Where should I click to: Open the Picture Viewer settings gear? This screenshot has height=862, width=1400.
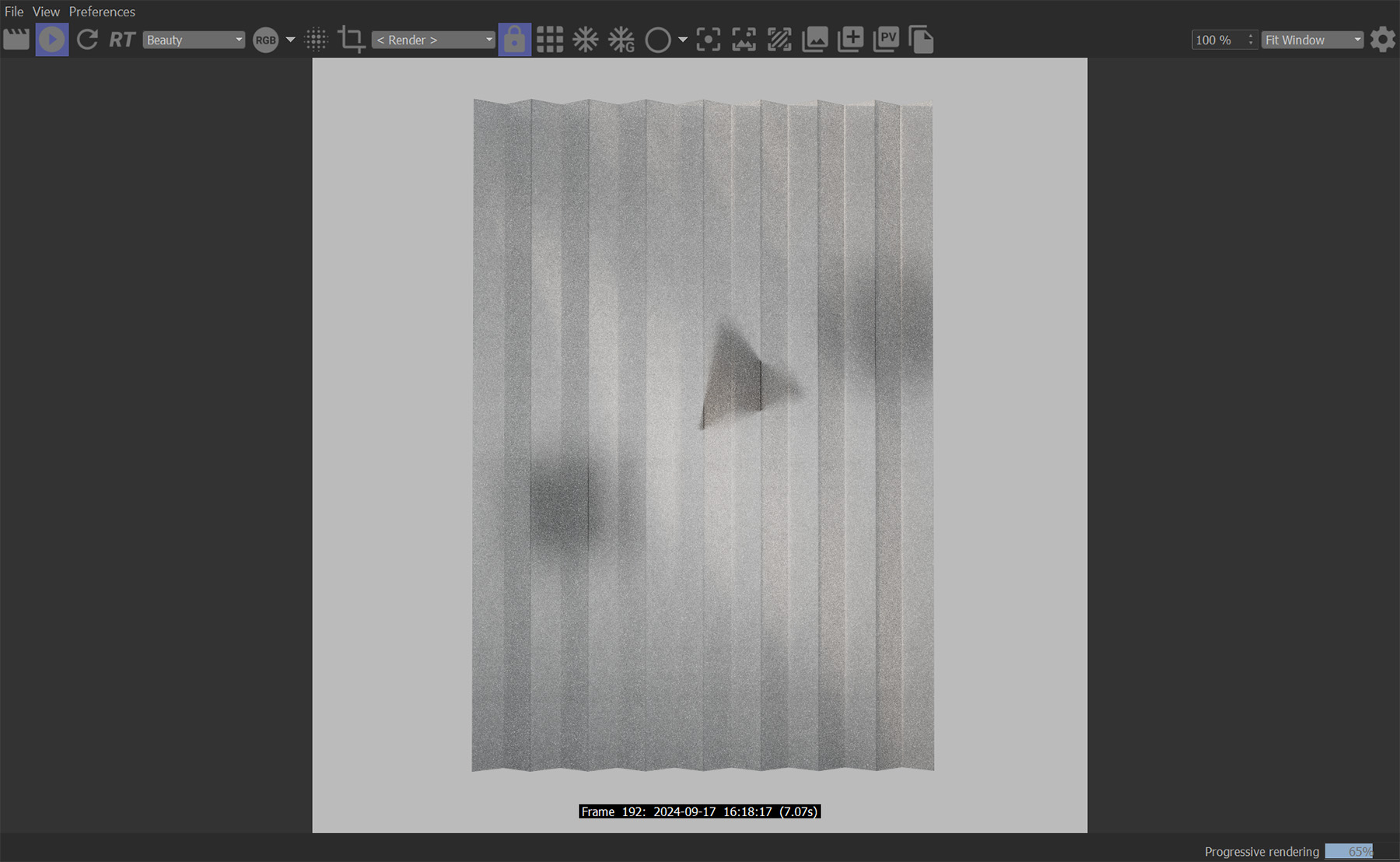(1383, 39)
